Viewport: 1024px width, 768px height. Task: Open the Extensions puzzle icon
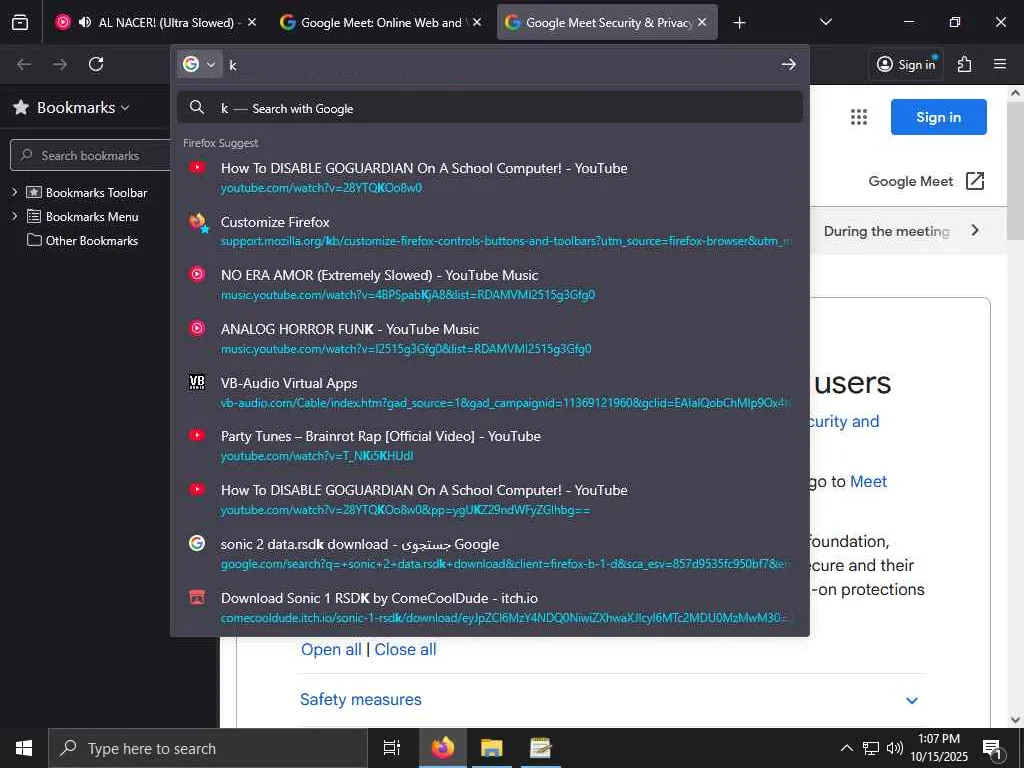964,64
